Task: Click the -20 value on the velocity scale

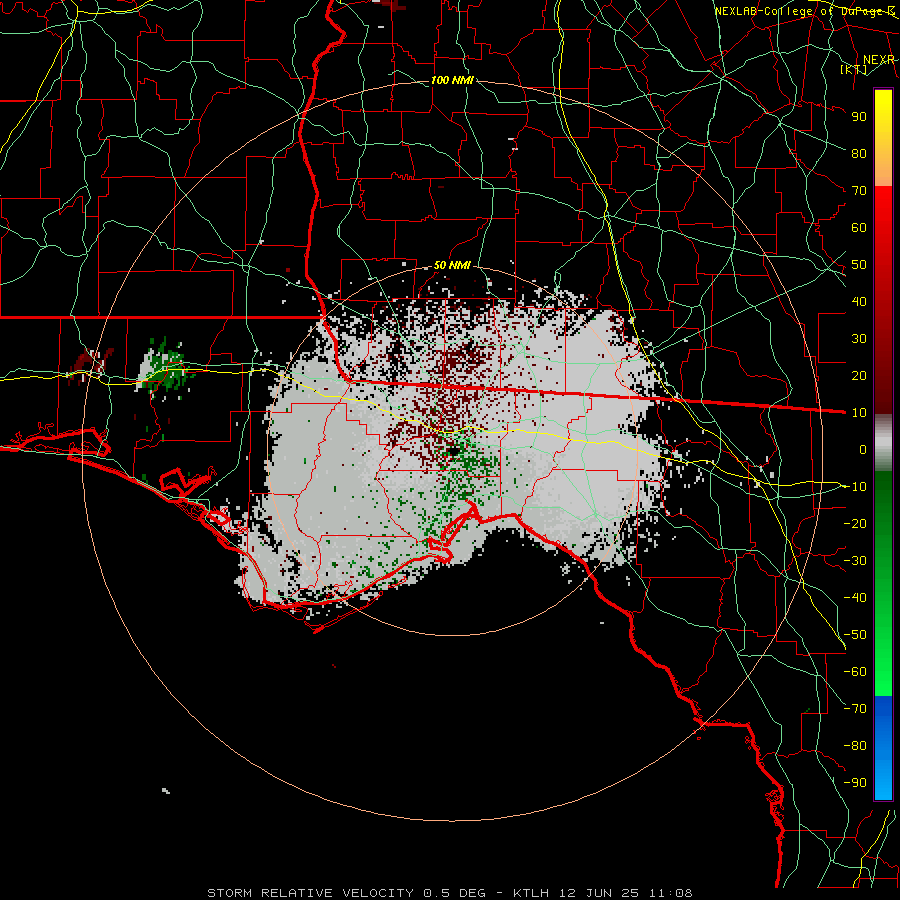Action: point(855,523)
